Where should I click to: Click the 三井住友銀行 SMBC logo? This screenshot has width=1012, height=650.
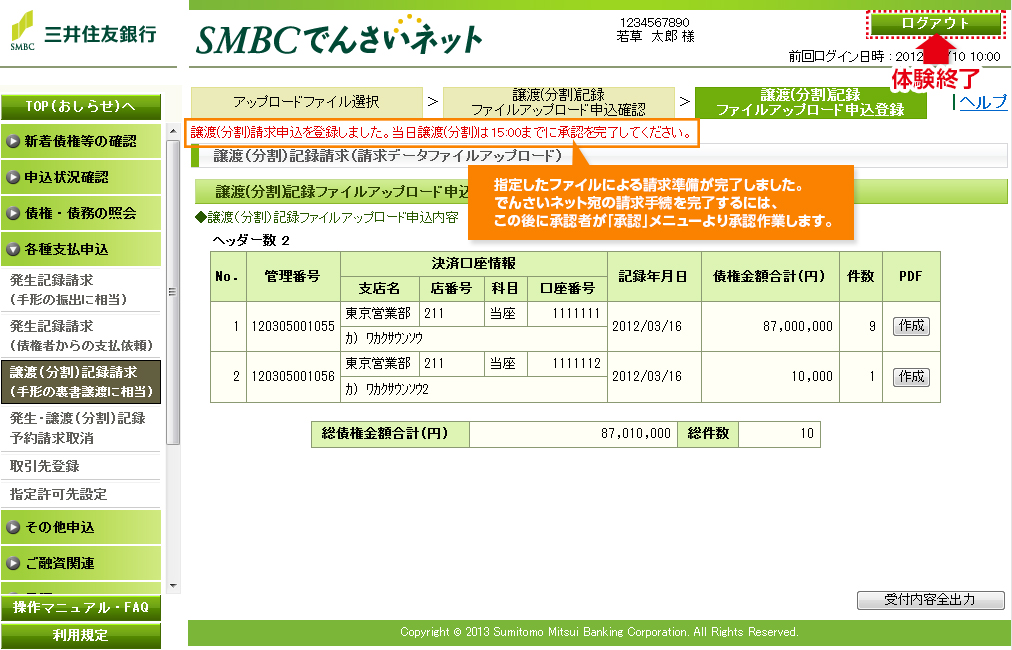(x=84, y=32)
